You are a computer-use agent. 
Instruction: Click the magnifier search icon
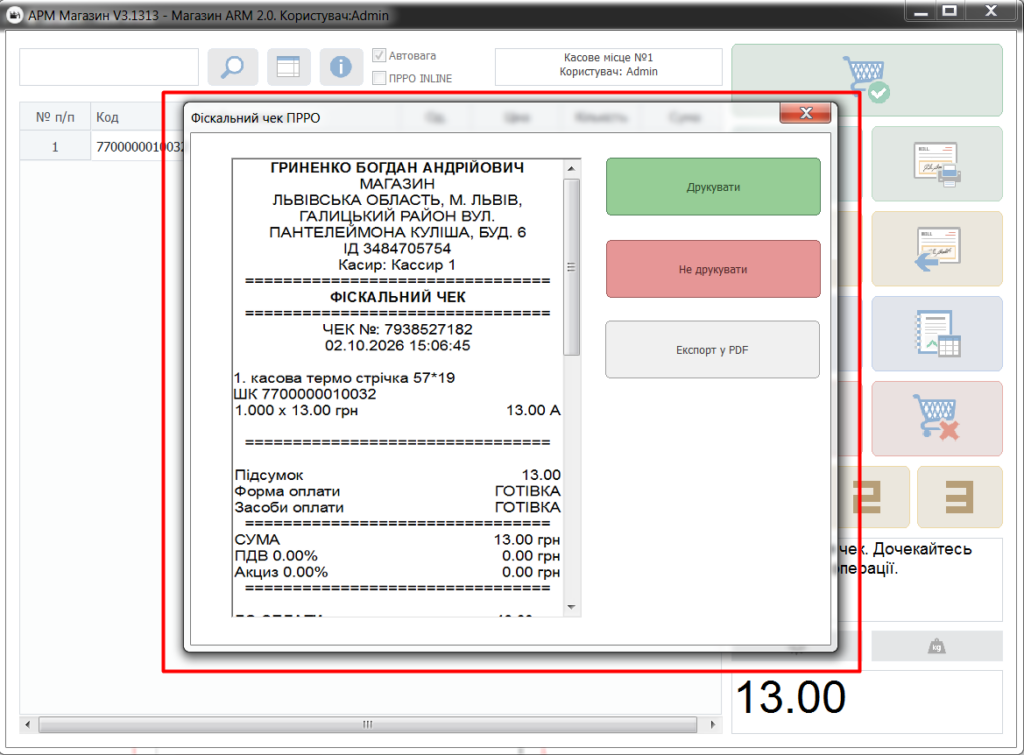pos(232,67)
